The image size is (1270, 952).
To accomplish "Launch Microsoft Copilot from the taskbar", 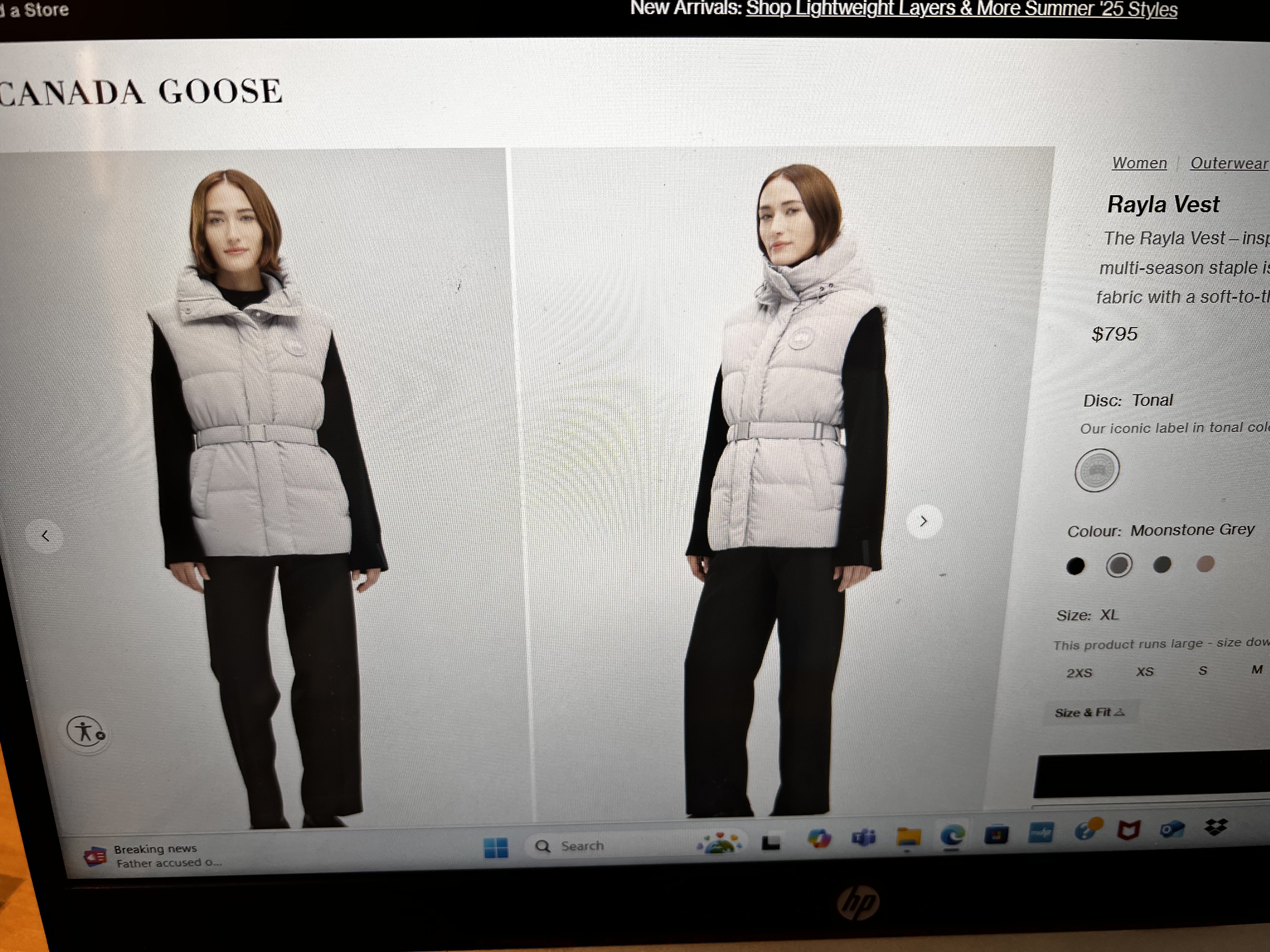I will point(819,840).
